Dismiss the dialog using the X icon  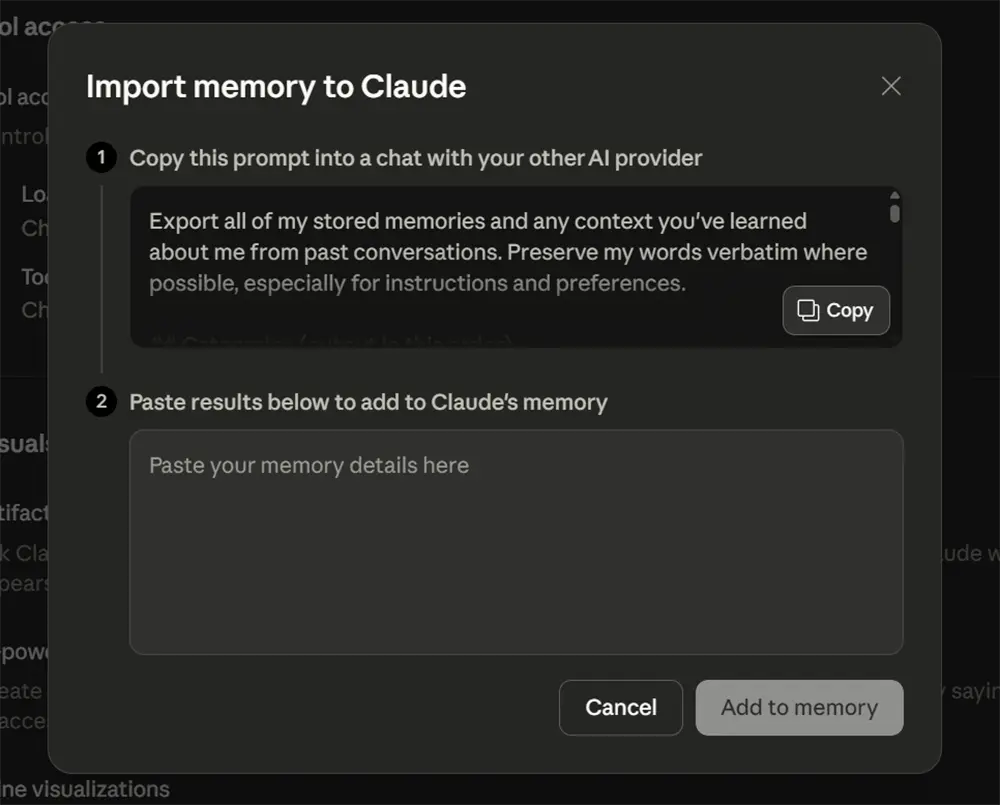(890, 85)
